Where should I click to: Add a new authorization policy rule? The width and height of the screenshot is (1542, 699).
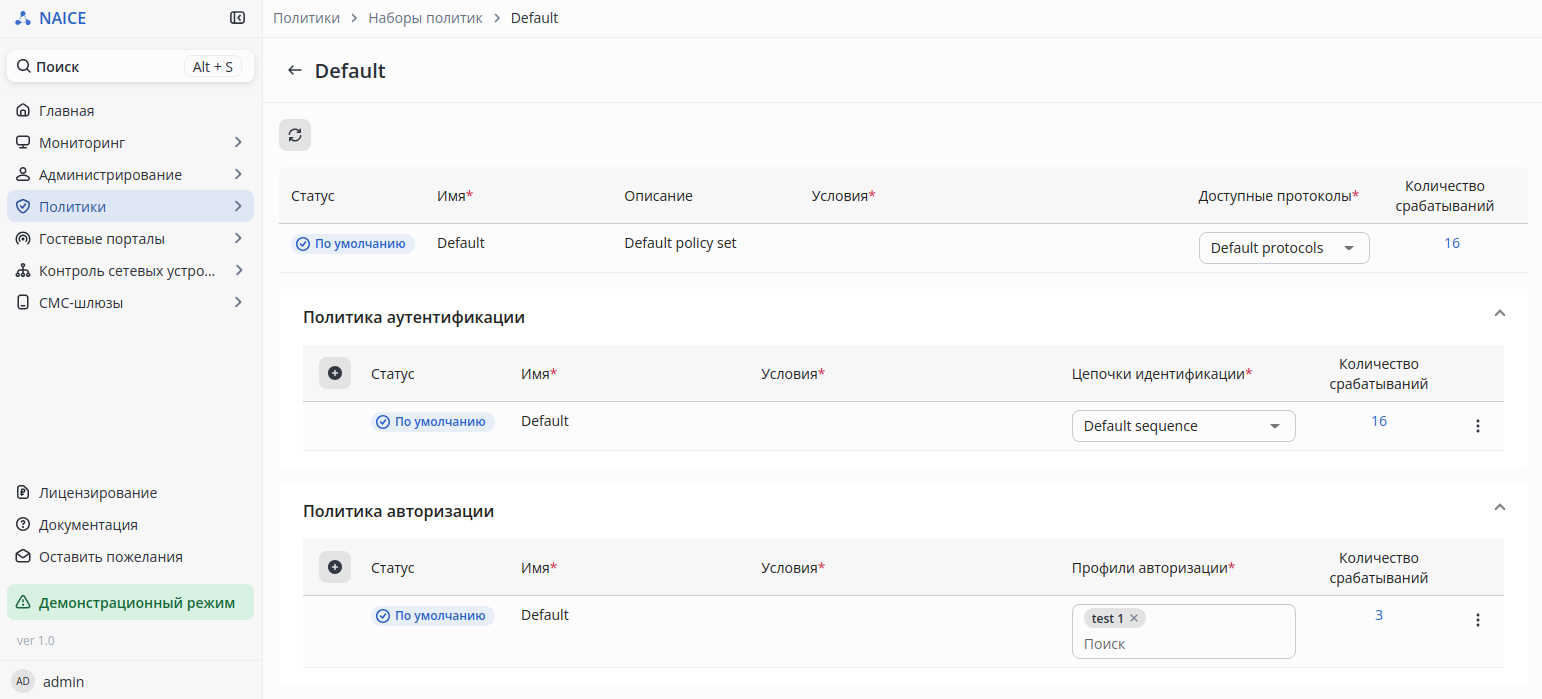point(335,567)
